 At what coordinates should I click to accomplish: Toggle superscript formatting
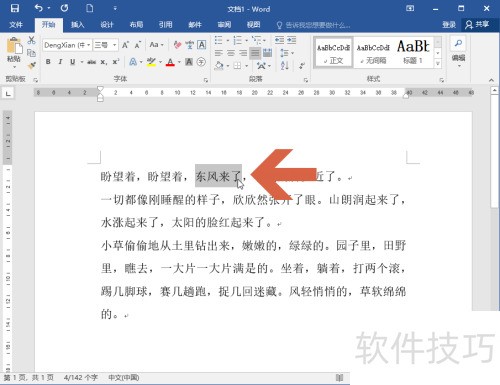[x=116, y=62]
